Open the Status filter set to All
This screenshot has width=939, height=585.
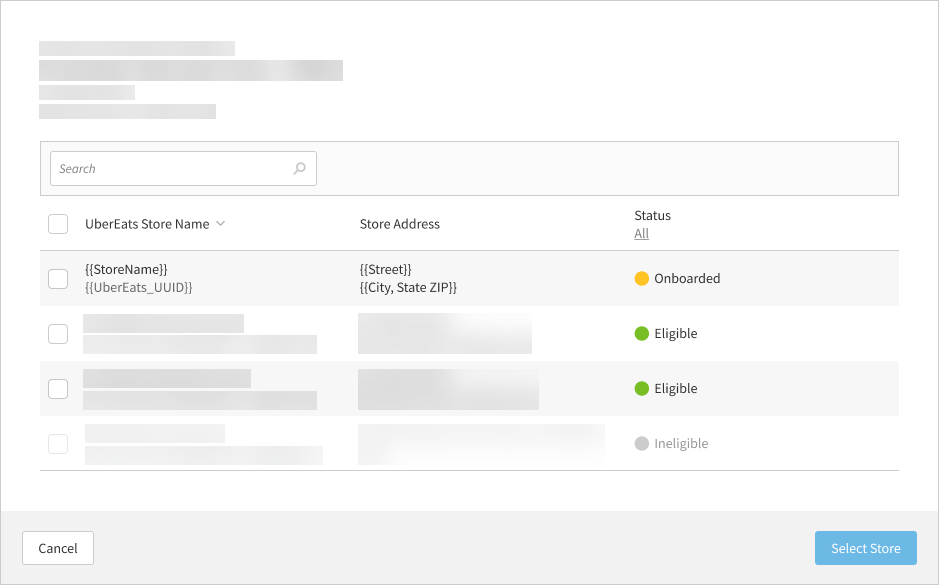click(x=641, y=234)
